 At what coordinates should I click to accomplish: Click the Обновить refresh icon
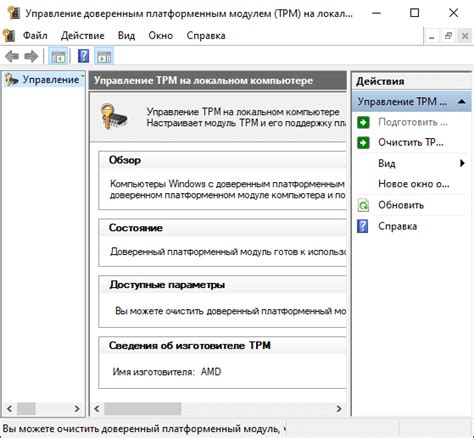363,205
